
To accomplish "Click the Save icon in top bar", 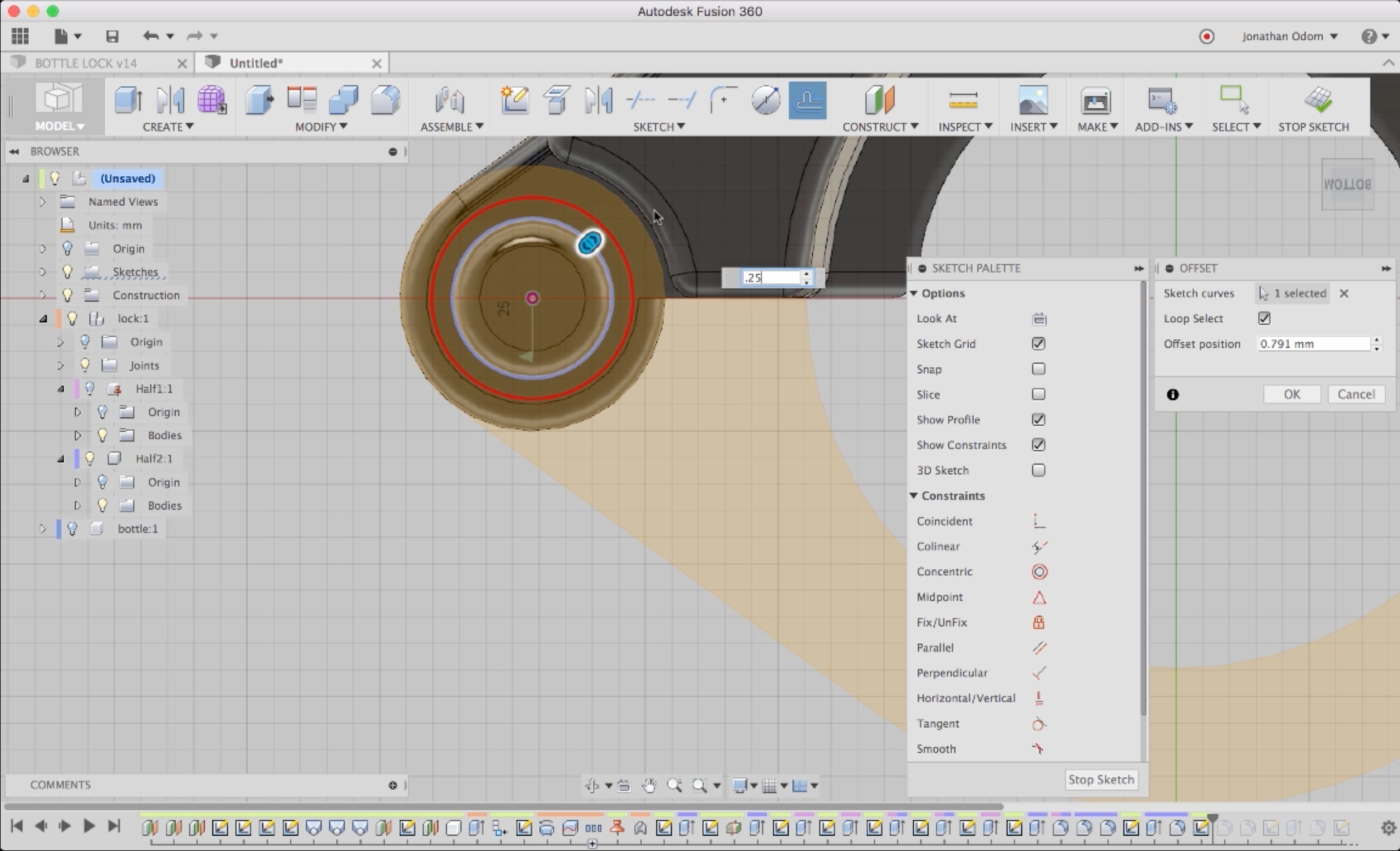I will click(x=112, y=36).
